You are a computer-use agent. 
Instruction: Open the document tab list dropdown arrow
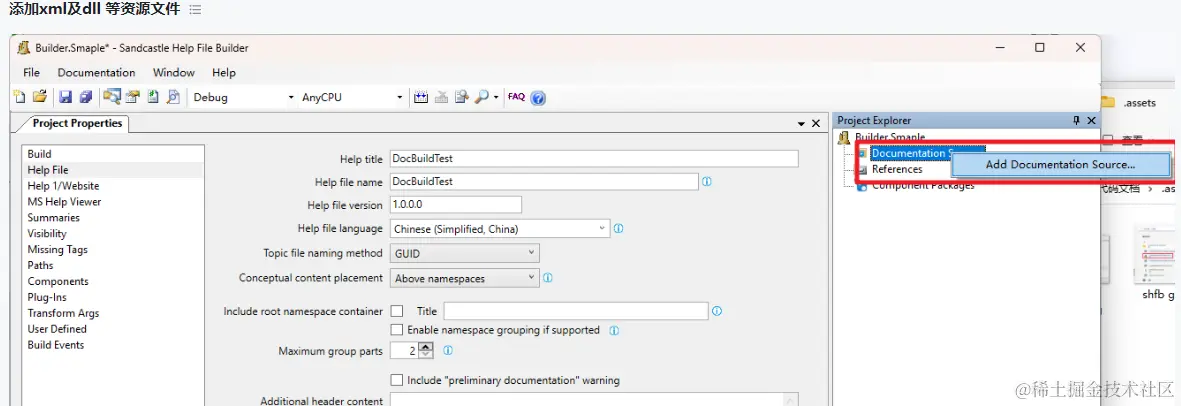click(801, 124)
